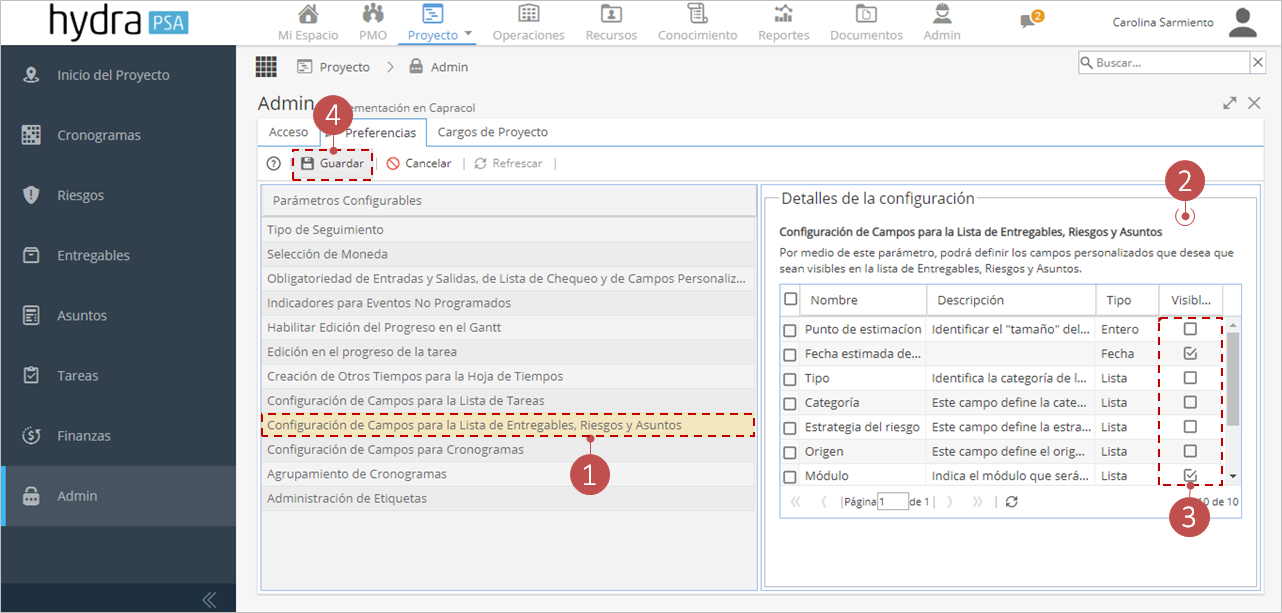
Task: Sort by the Descripción column header
Action: [1011, 300]
